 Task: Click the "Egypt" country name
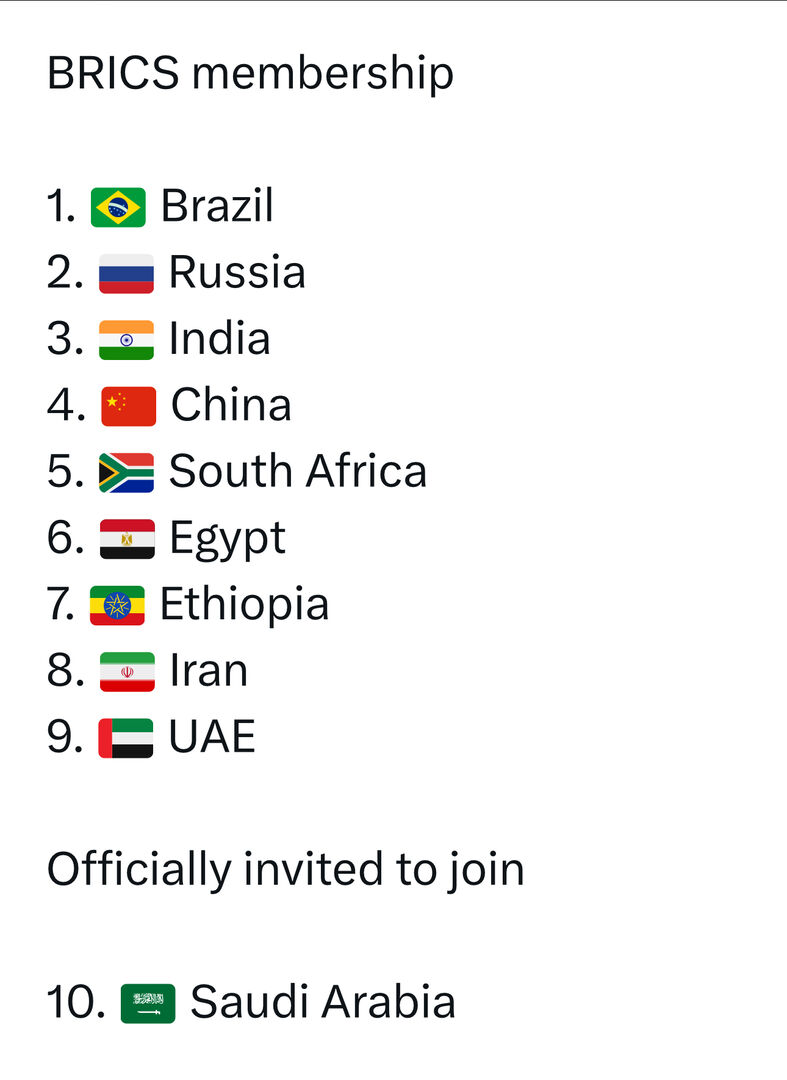(227, 539)
